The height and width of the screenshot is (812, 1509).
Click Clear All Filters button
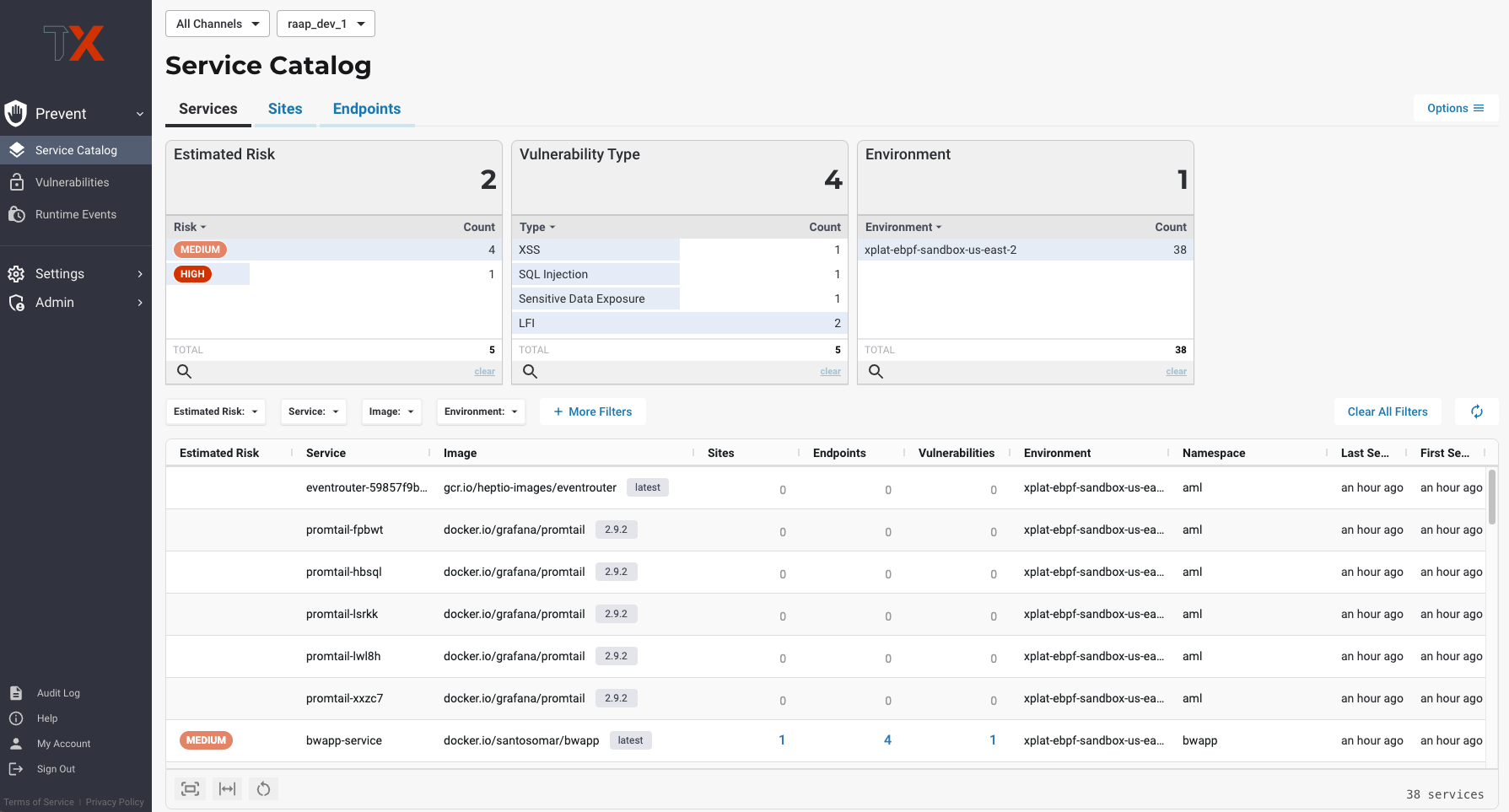tap(1388, 411)
